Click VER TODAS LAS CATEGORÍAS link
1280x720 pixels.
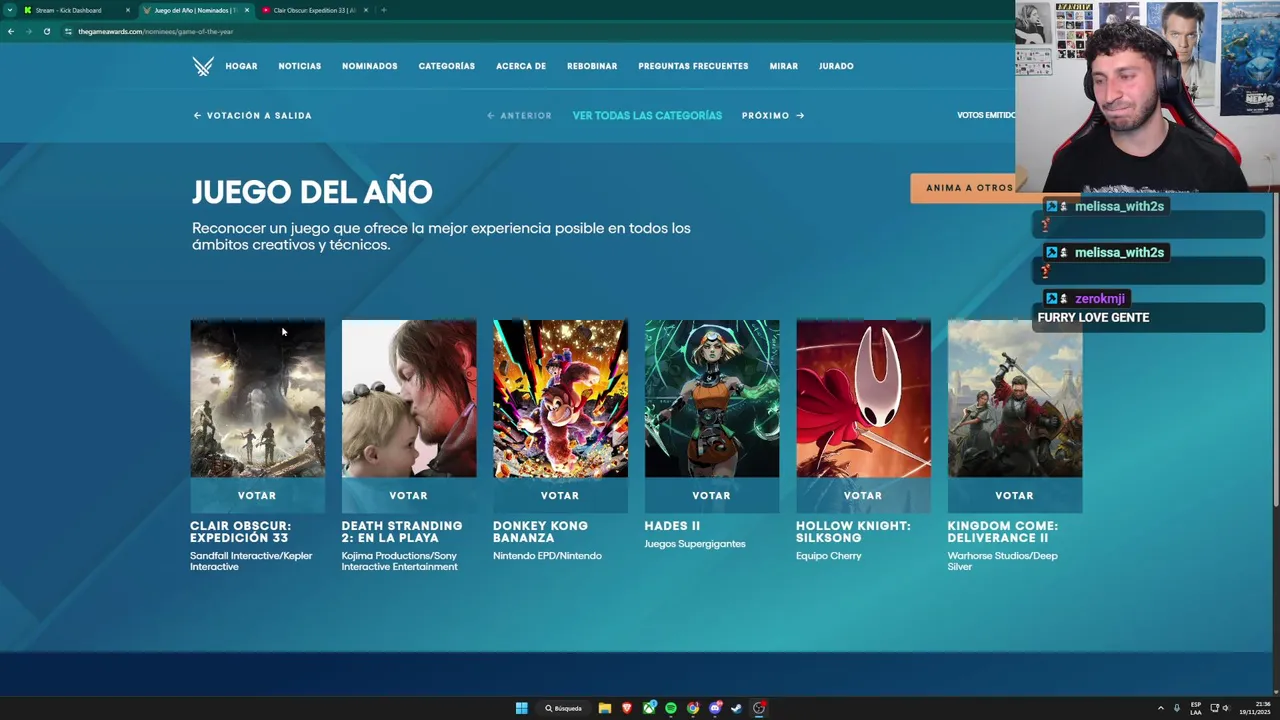tap(647, 115)
